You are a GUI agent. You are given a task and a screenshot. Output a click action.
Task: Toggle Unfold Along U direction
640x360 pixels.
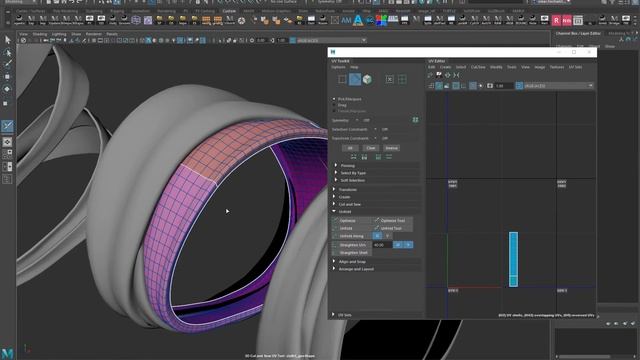click(x=377, y=236)
